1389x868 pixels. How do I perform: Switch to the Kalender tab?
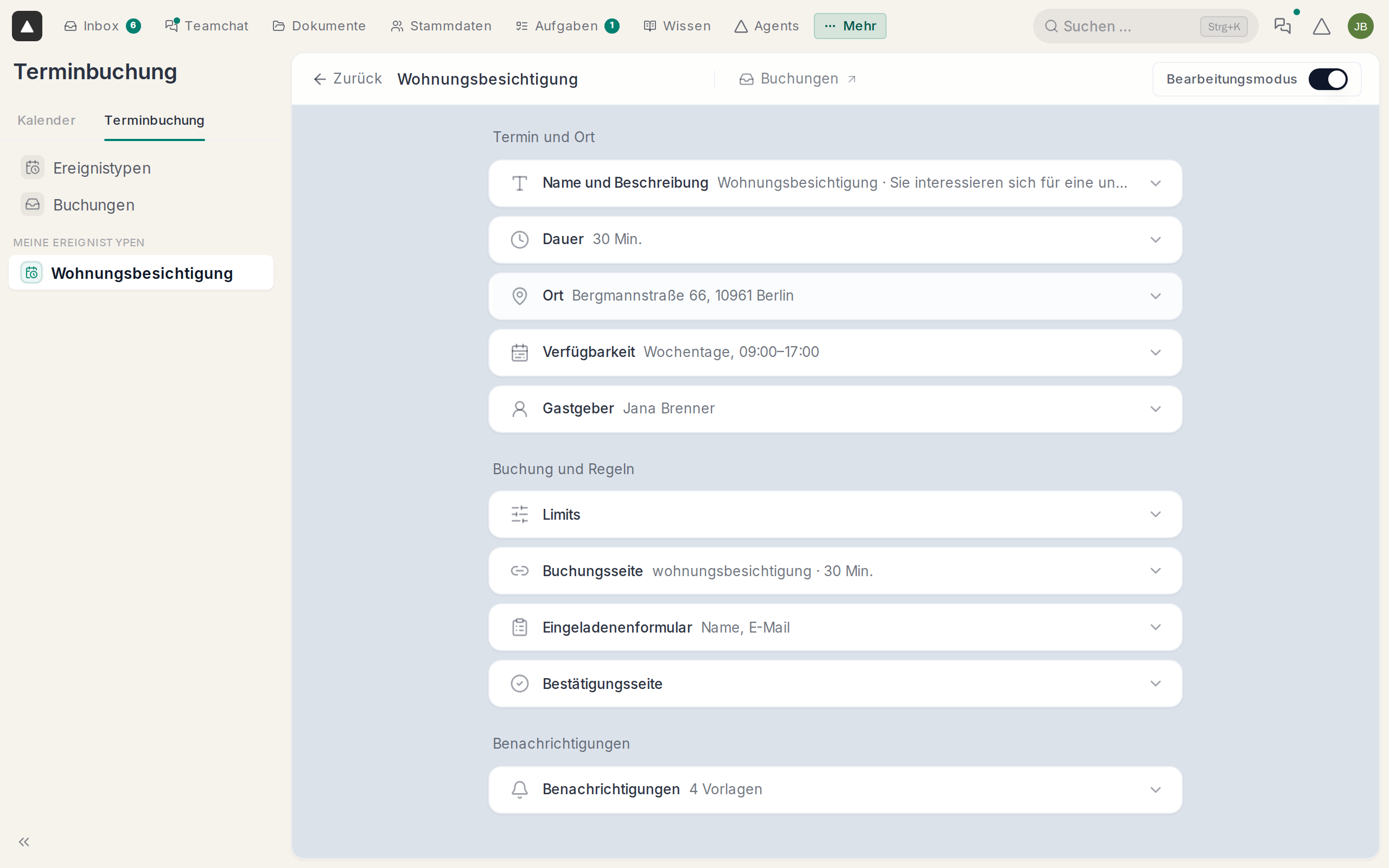[47, 120]
